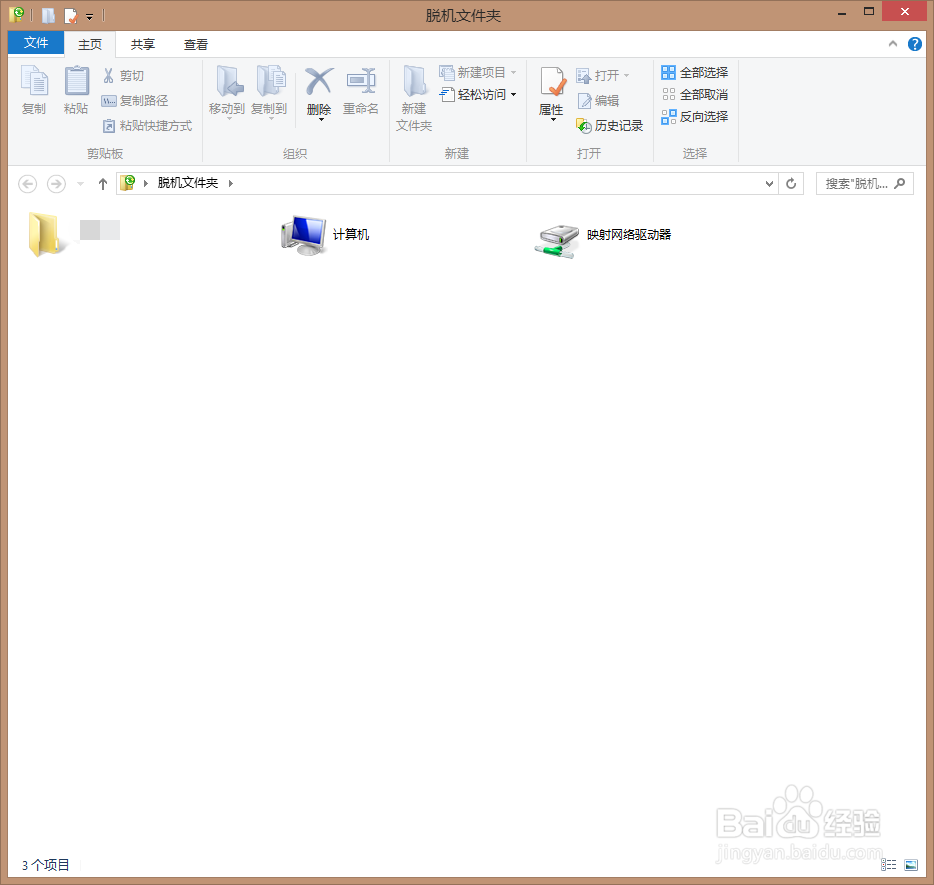This screenshot has height=885, width=934.
Task: Maximize the 脱机文件夹 window
Action: tap(868, 12)
